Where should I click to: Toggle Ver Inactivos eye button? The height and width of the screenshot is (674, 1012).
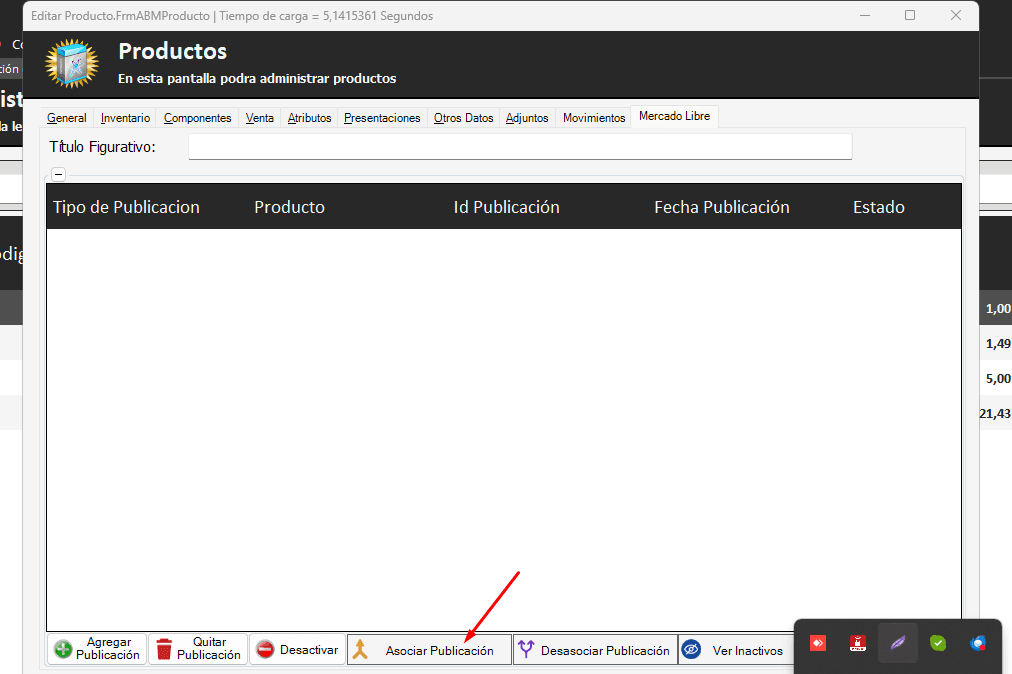coord(735,650)
